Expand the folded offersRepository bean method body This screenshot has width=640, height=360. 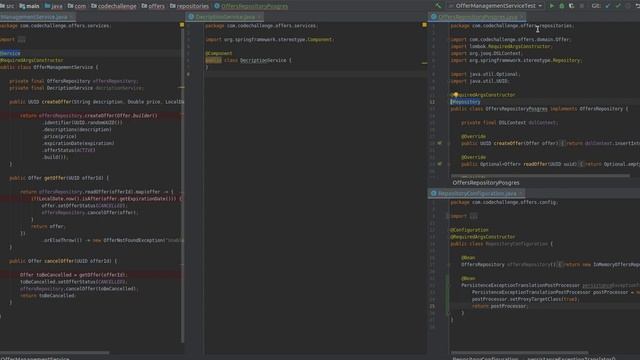point(560,265)
